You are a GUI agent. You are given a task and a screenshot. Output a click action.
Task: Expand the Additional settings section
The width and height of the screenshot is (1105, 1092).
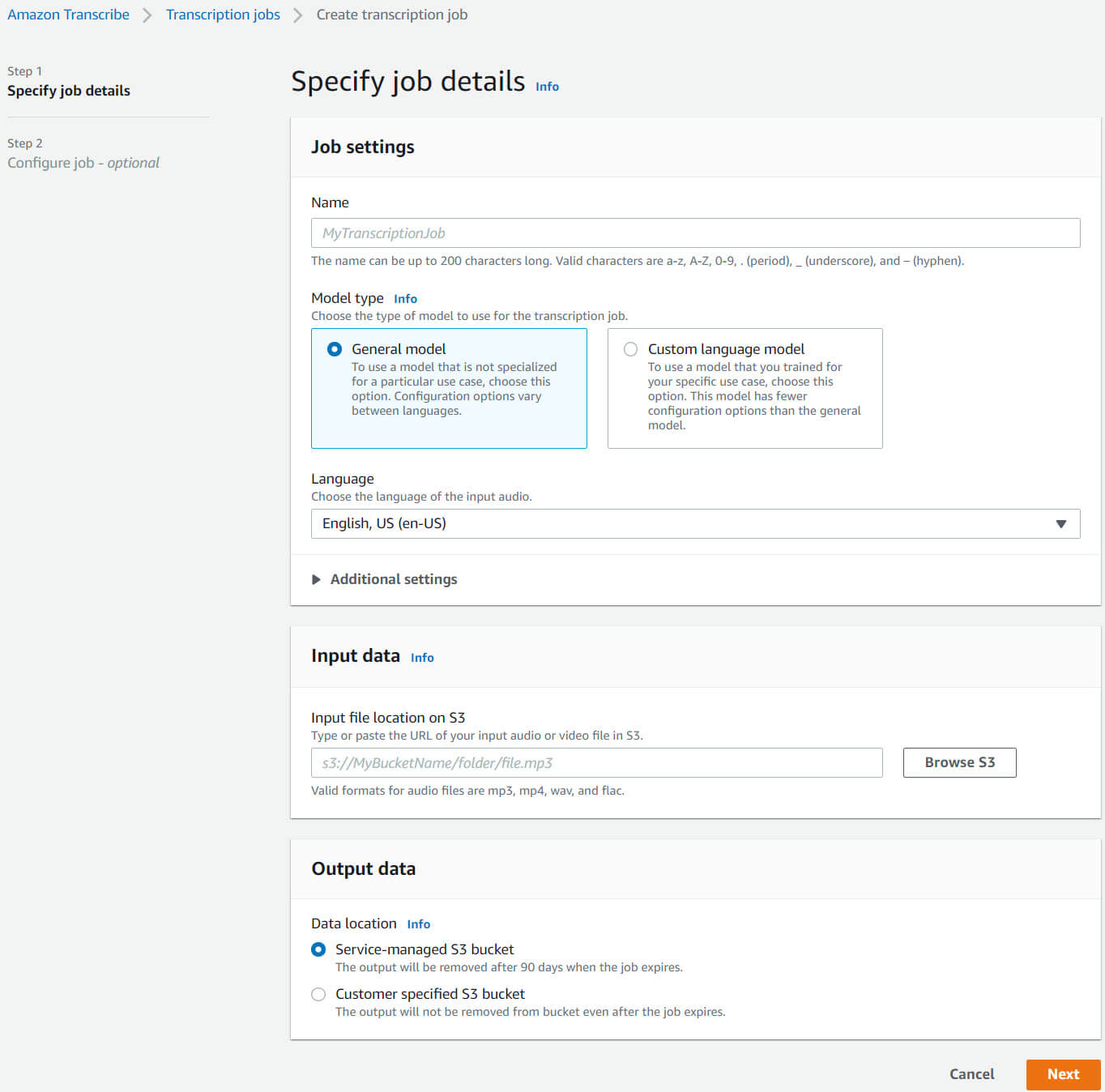click(393, 579)
